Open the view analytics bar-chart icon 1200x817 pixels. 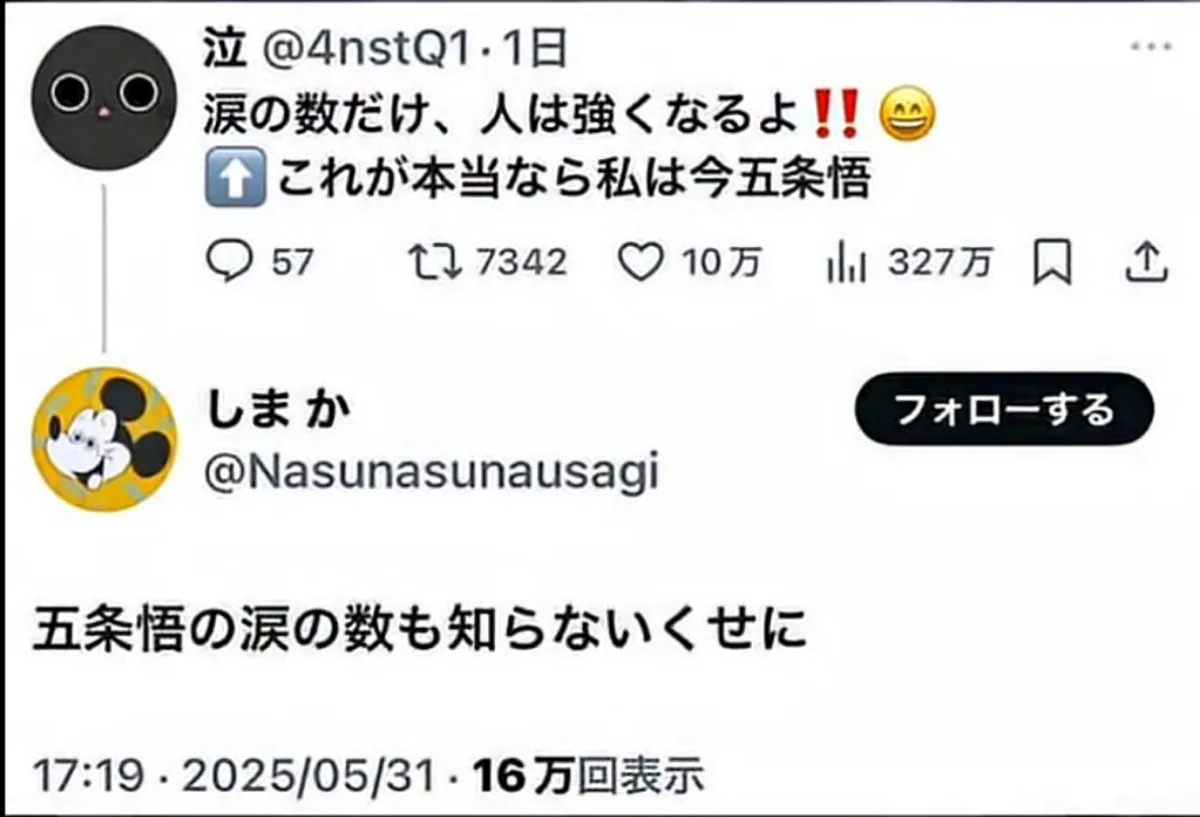coord(845,262)
